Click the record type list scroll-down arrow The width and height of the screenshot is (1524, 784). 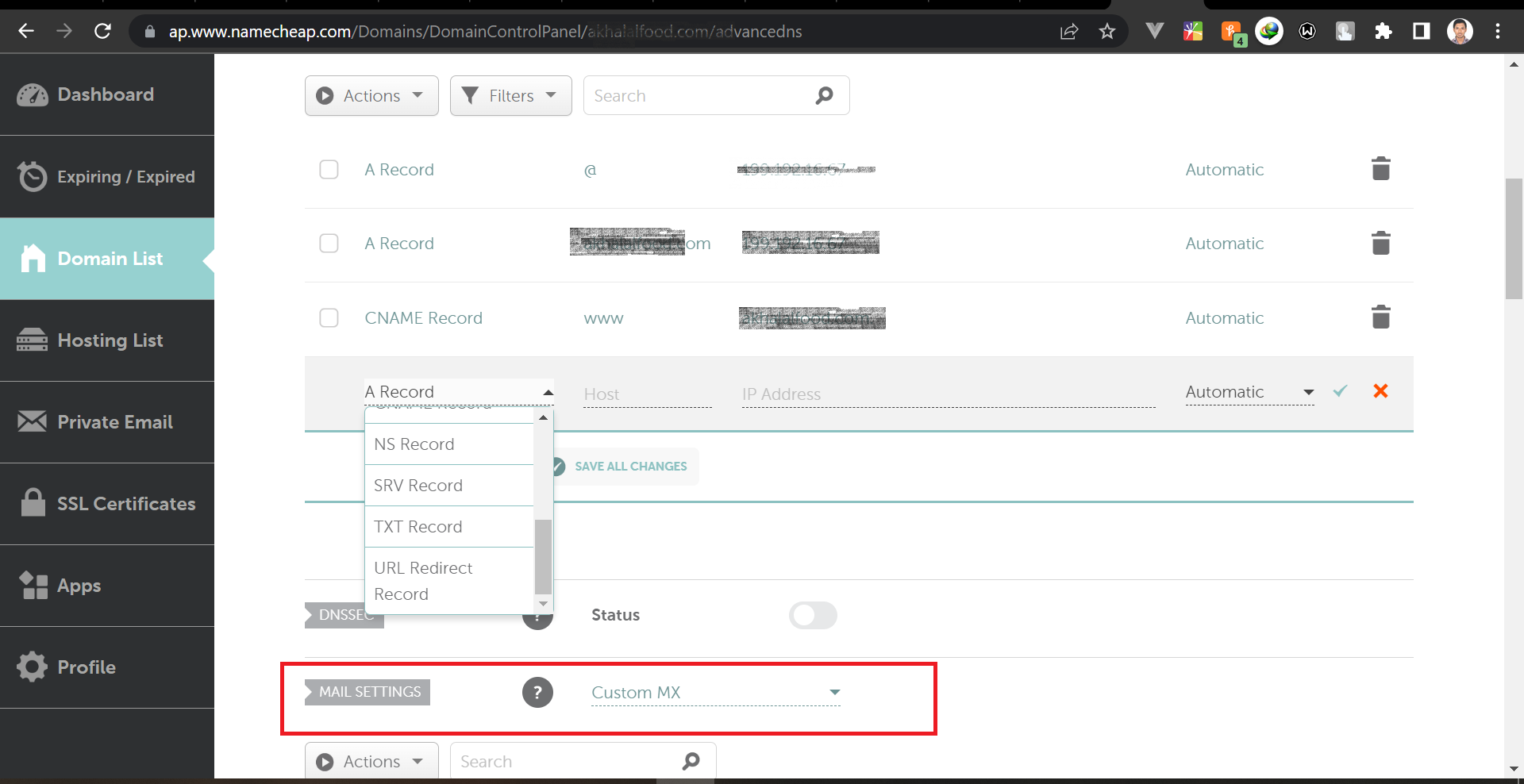pyautogui.click(x=543, y=604)
